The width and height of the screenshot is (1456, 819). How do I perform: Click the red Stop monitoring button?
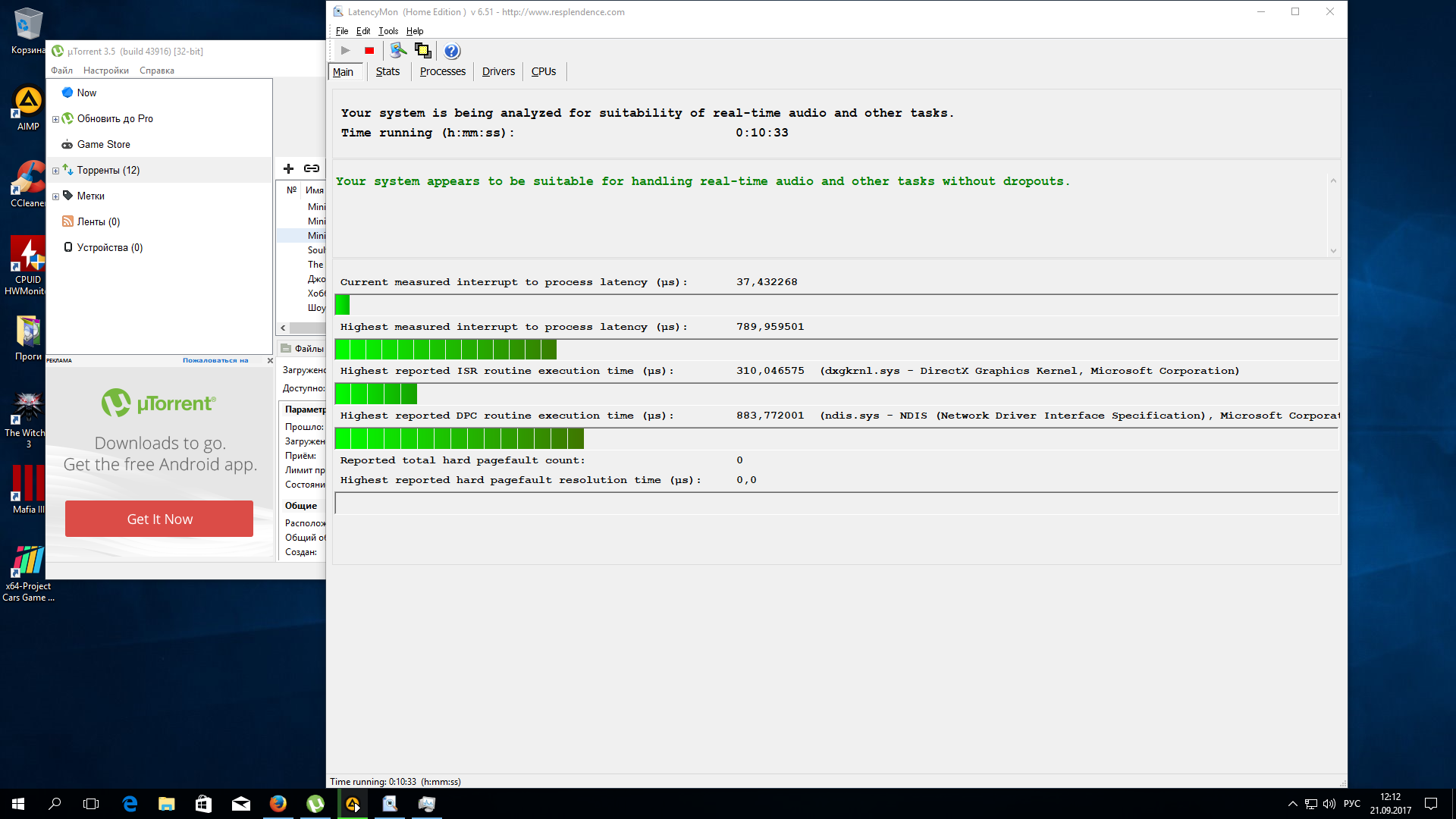[369, 51]
